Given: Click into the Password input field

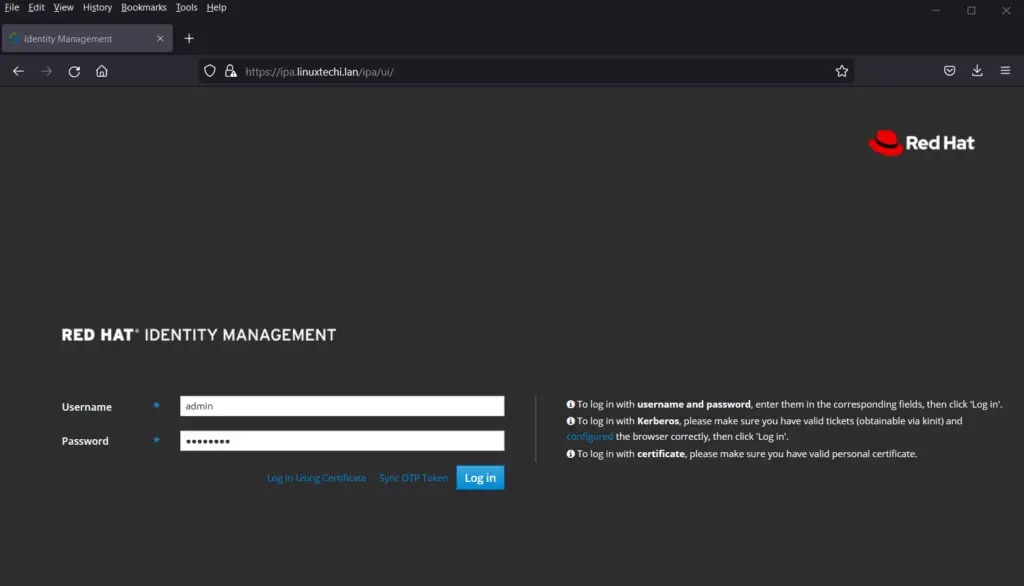Looking at the screenshot, I should tap(342, 440).
